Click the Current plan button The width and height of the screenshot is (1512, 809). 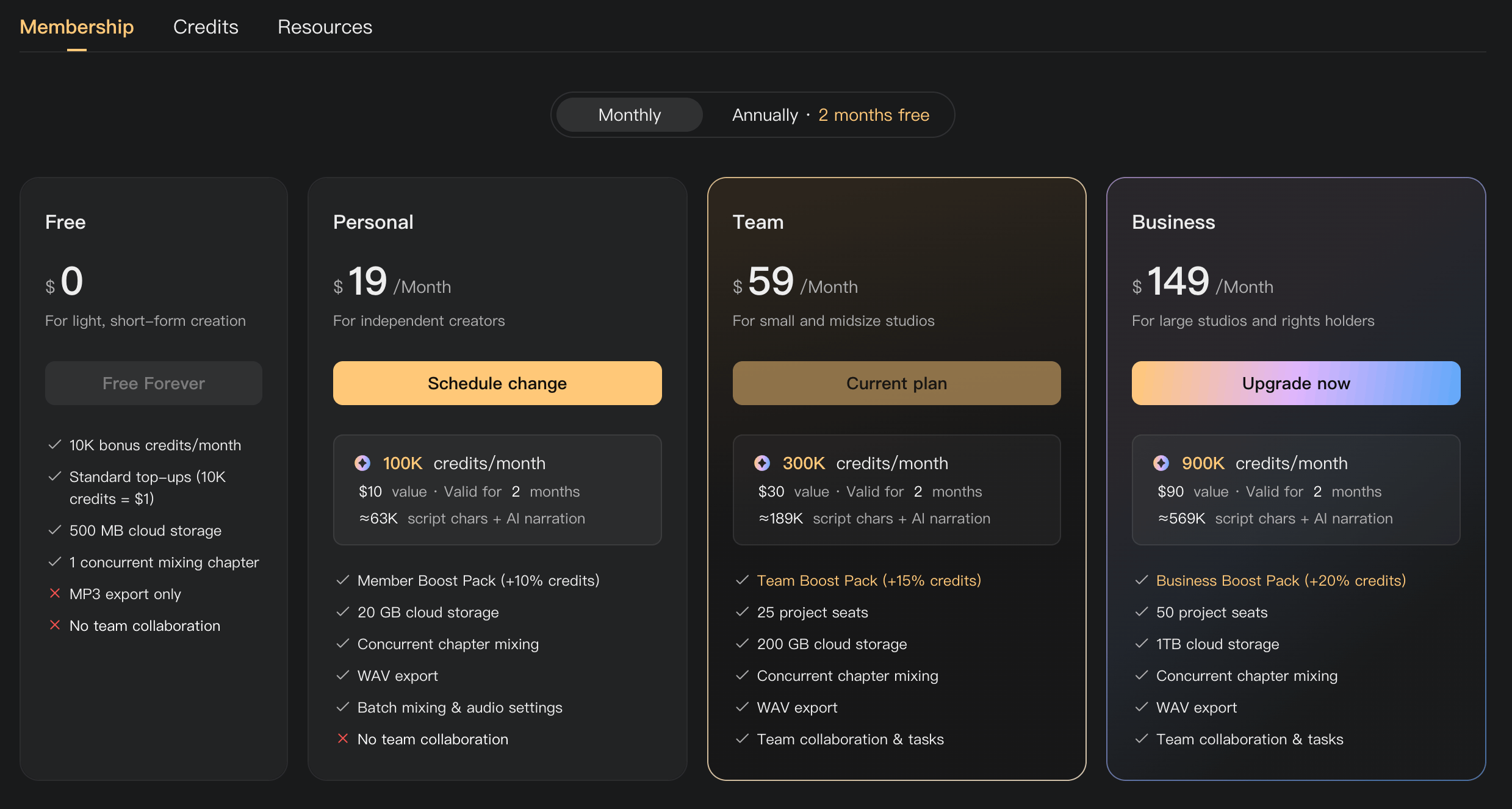click(x=896, y=383)
